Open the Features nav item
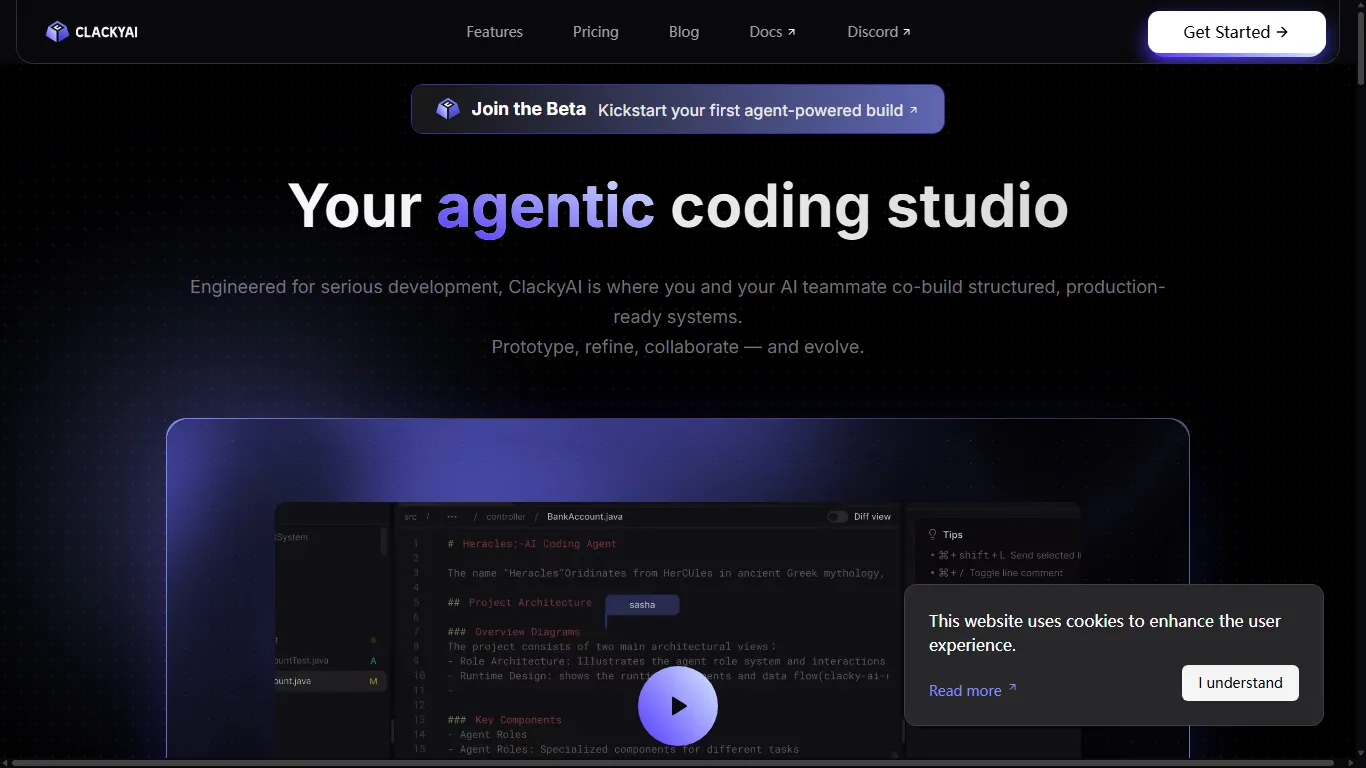The image size is (1366, 768). pos(494,32)
